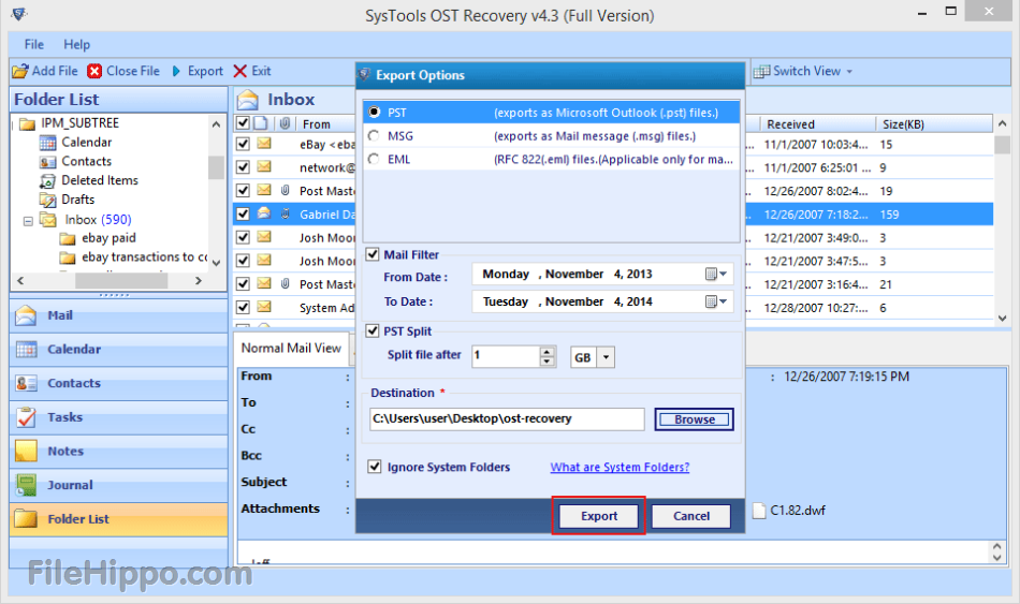The height and width of the screenshot is (604, 1020).
Task: Decrease the split file size value
Action: (x=548, y=361)
